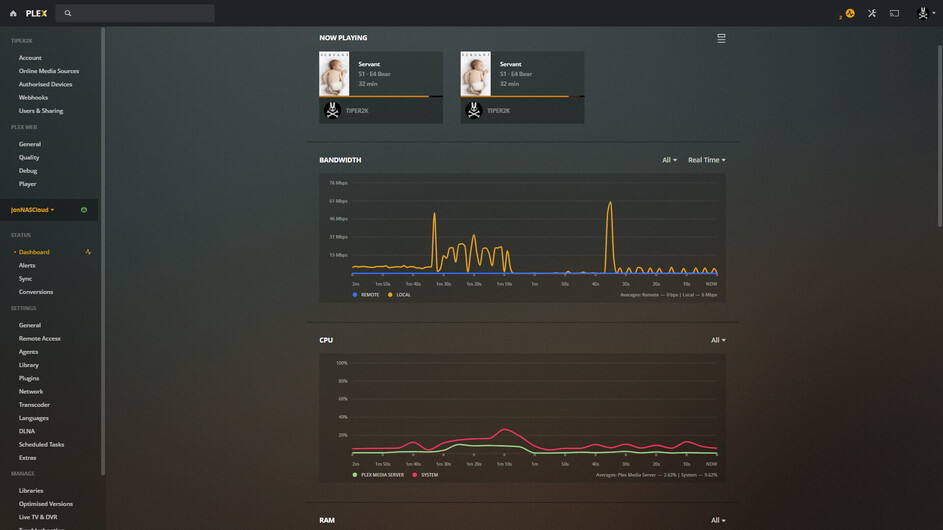Switch Now Playing list view icon
Viewport: 943px width, 530px height.
pos(721,39)
